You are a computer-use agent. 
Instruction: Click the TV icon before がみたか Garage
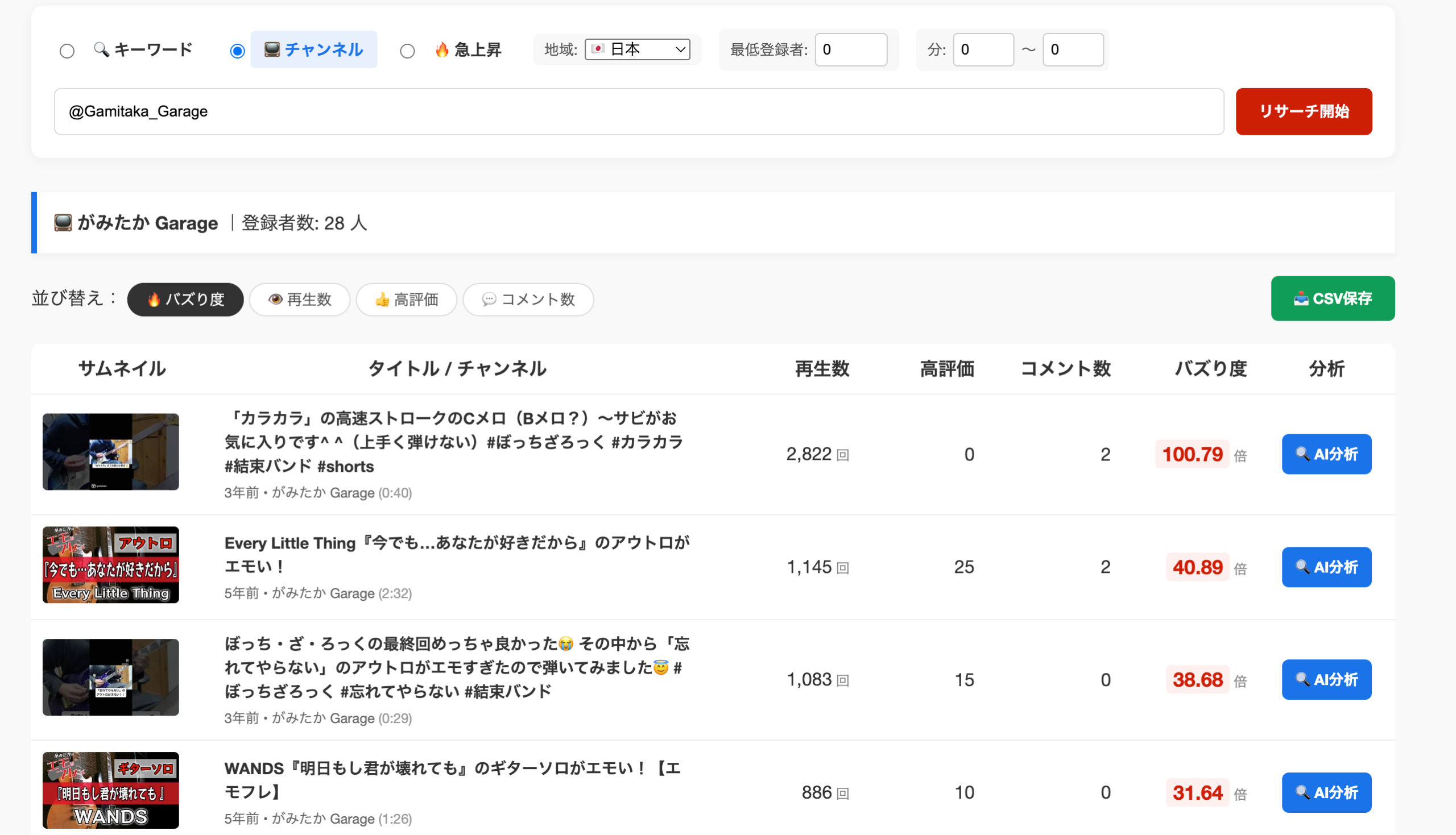(63, 222)
